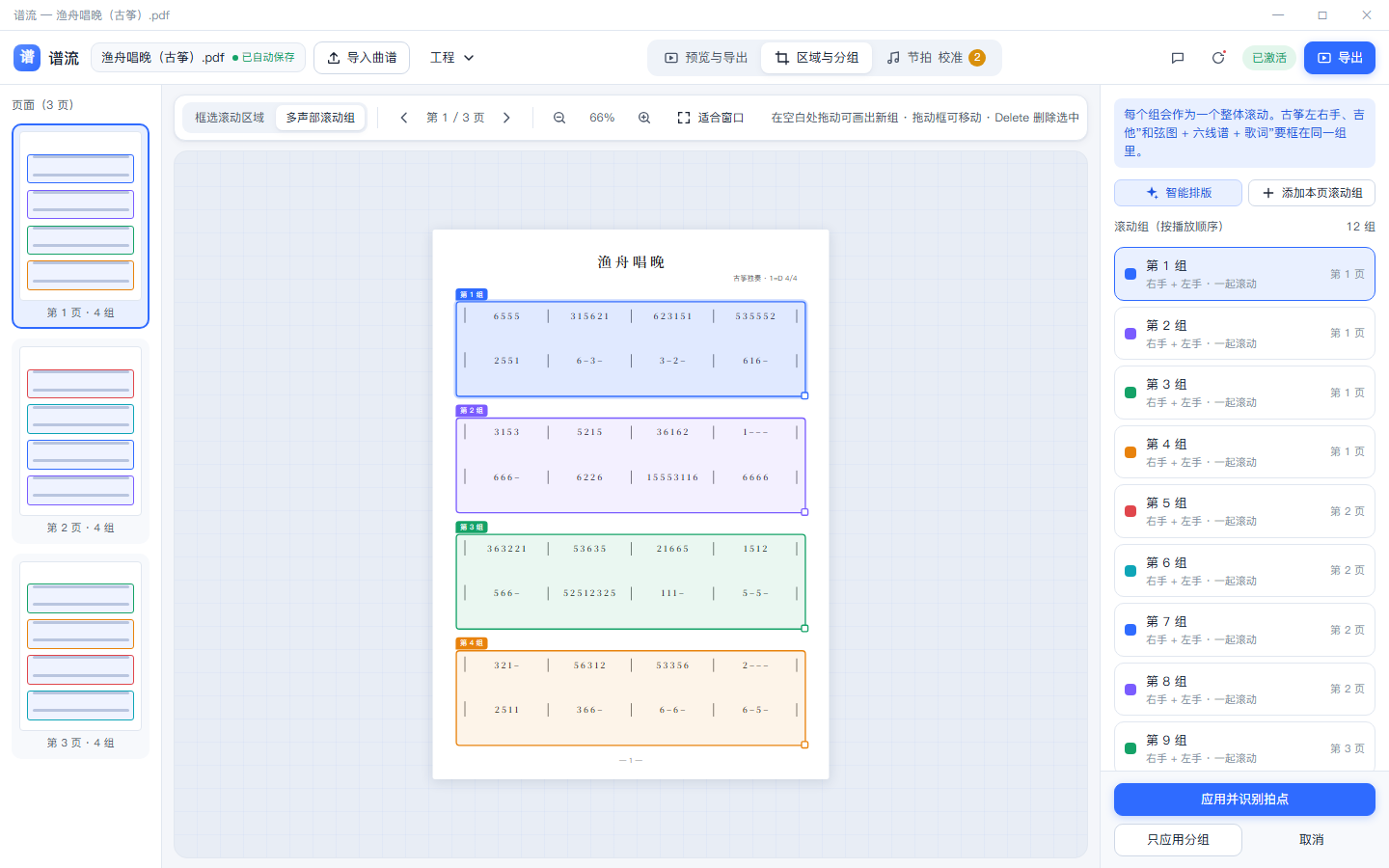Go to previous page arrow
Image resolution: width=1389 pixels, height=868 pixels.
pos(404,118)
